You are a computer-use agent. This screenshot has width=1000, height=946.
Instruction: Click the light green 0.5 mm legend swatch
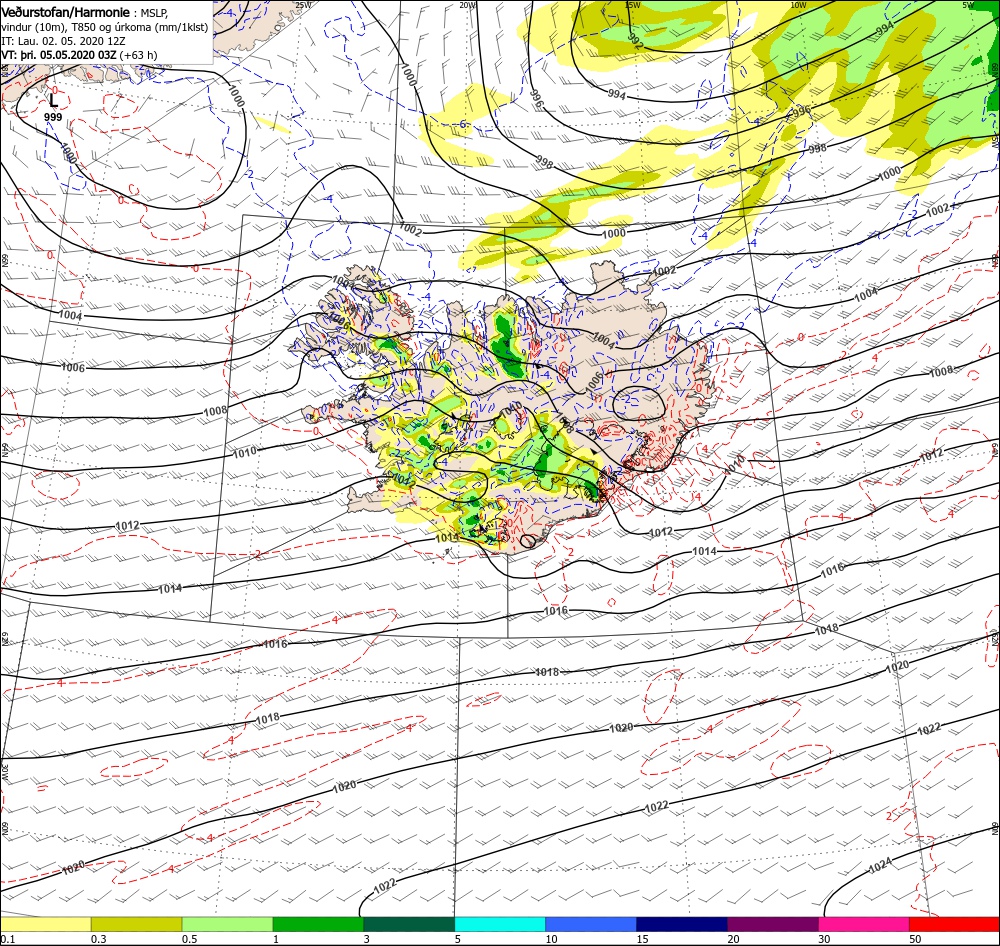click(227, 924)
